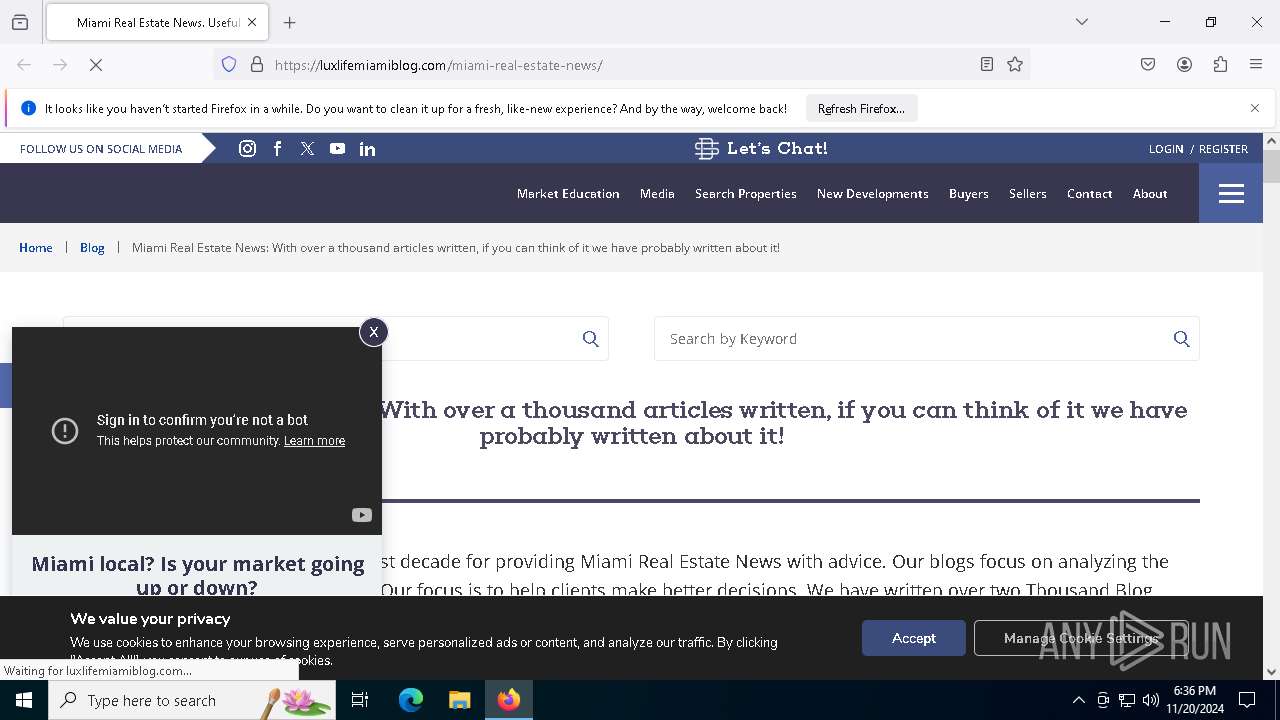1280x720 pixels.
Task: Open the About menu item
Action: tap(1150, 194)
